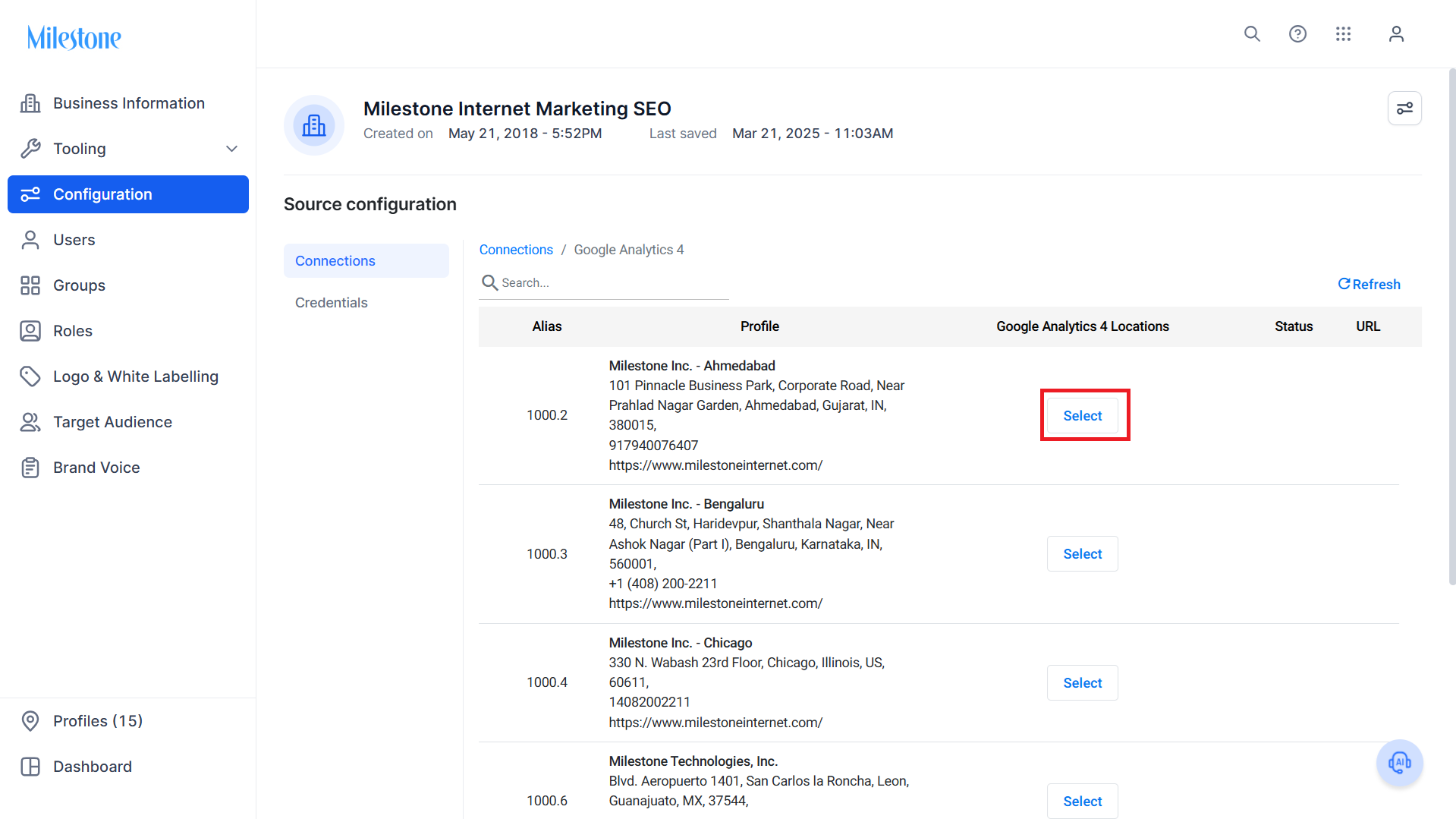Click the Milestone Inc. - Ahmedabad profile name
Screen dimensions: 1456x819
pos(691,366)
